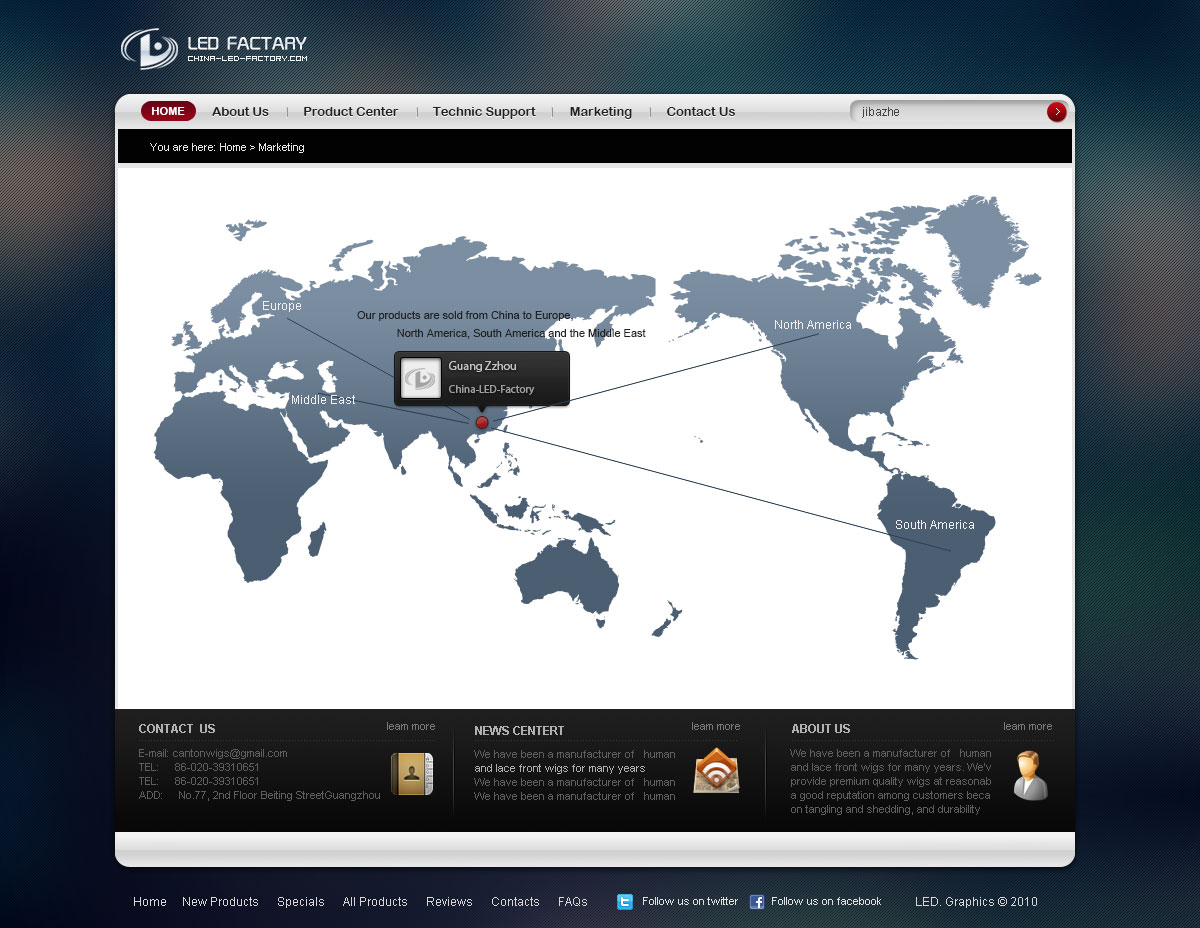The image size is (1200, 928).
Task: Click the Guang Zzhou tooltip thumbnail logo
Action: [421, 378]
